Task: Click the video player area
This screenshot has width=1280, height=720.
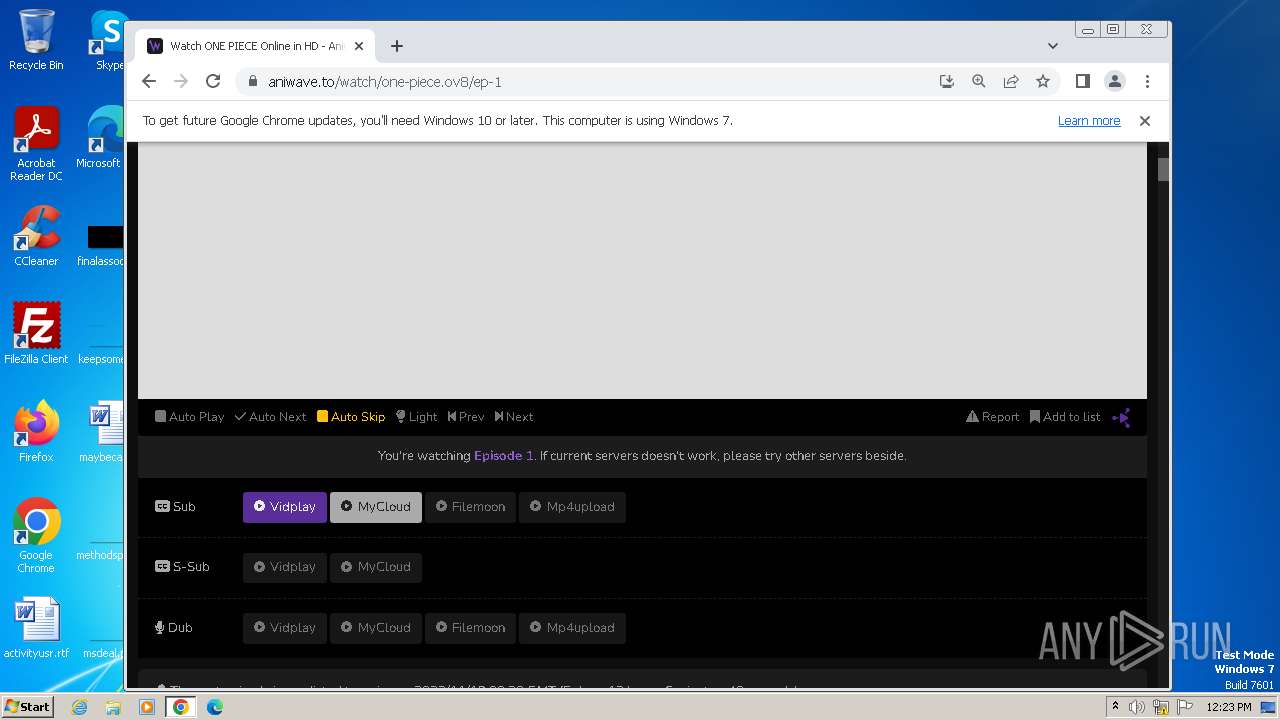Action: tap(642, 271)
